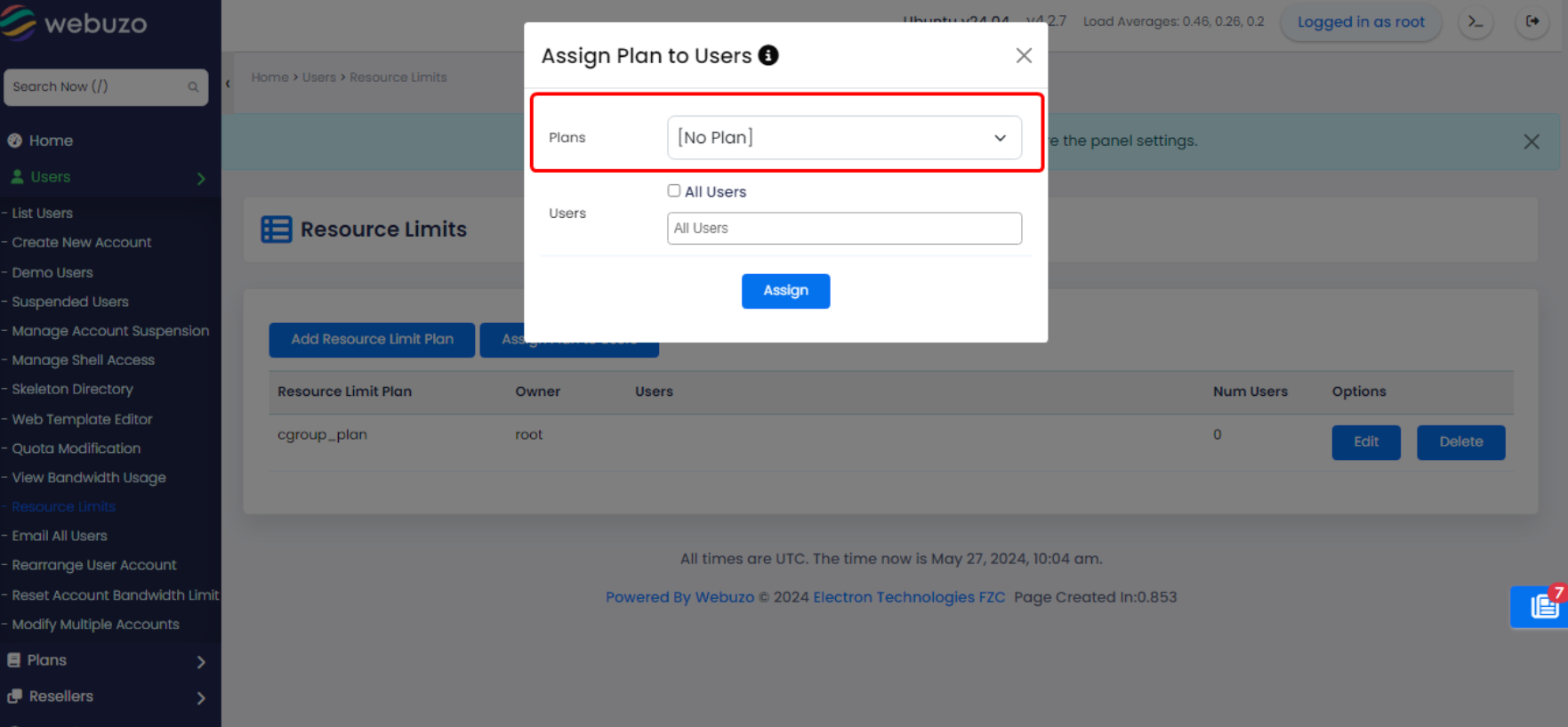Image resolution: width=1568 pixels, height=727 pixels.
Task: Collapse the sidebar using the arrow handle
Action: point(228,84)
